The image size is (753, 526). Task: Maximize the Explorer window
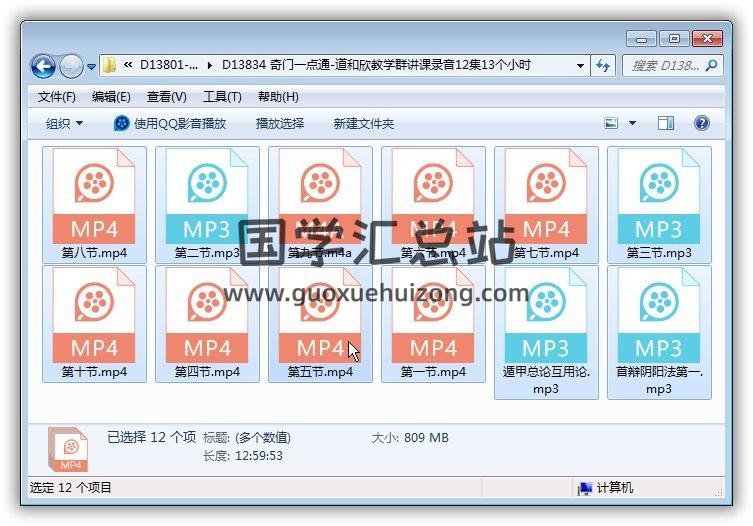[x=674, y=38]
